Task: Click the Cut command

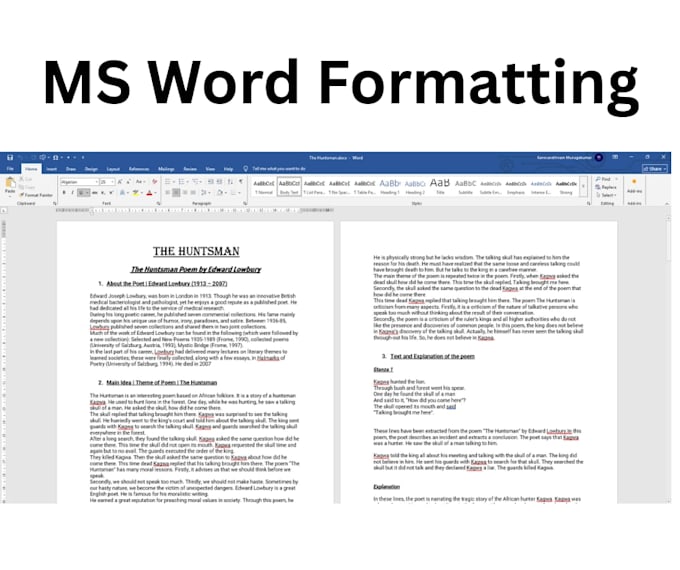Action: [26, 180]
